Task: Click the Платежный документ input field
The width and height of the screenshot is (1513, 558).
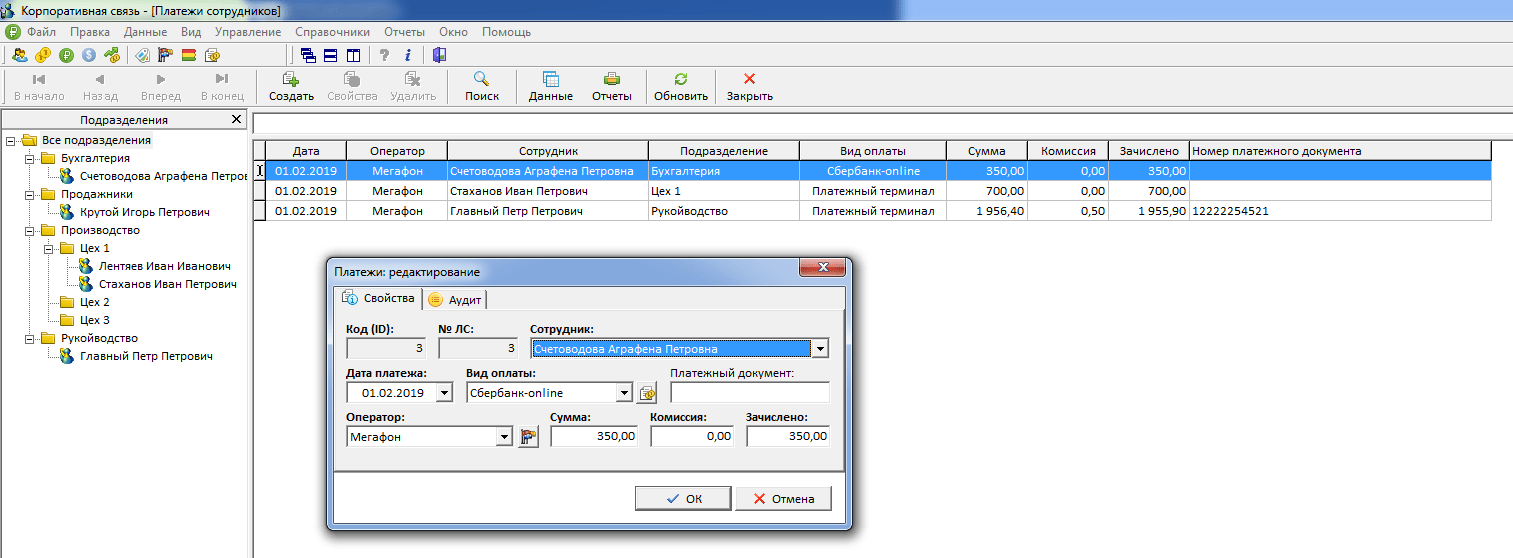Action: point(750,393)
